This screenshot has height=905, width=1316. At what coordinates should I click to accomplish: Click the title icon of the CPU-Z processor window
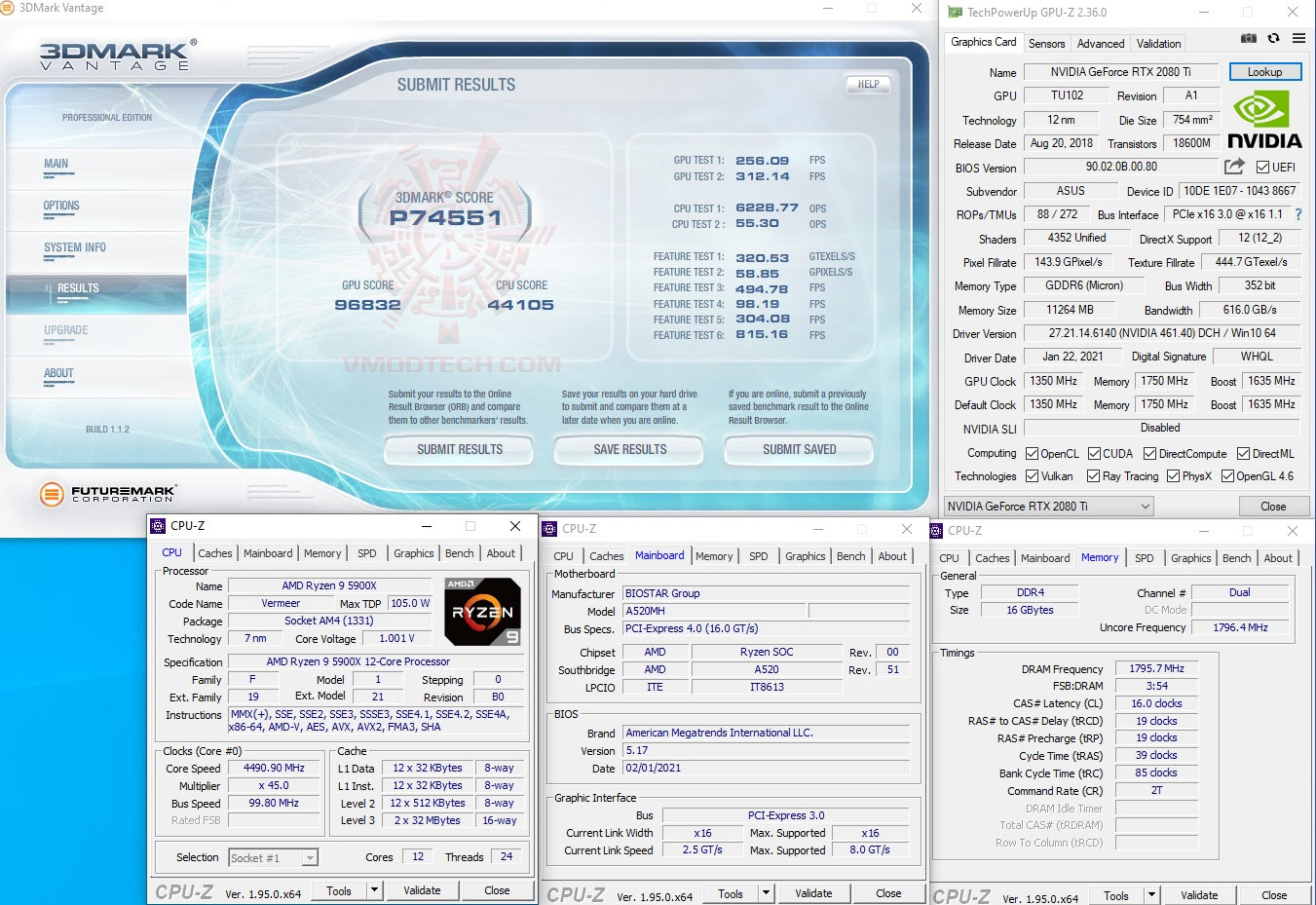pos(158,526)
